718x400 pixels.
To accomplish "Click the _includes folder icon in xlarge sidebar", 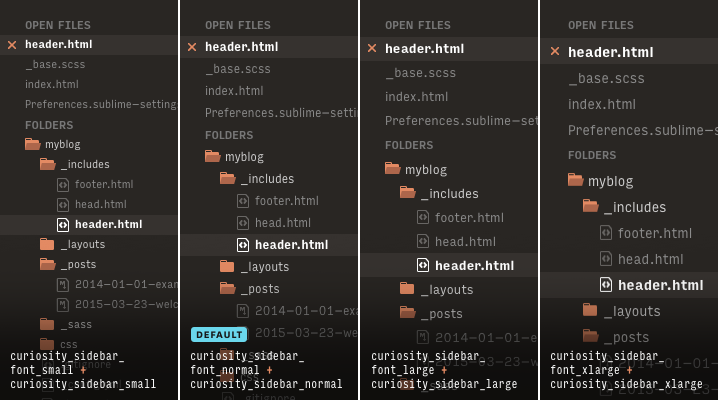I will click(x=591, y=206).
